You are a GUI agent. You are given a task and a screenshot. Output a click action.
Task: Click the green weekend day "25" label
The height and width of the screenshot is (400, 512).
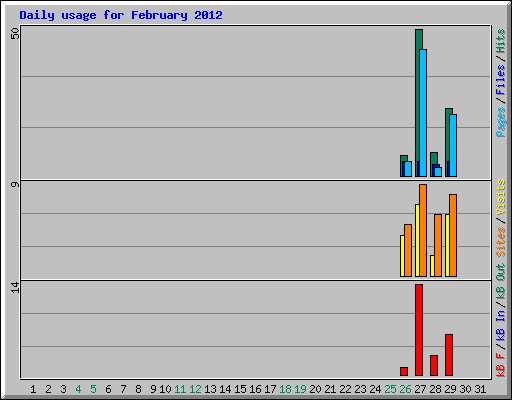pyautogui.click(x=390, y=389)
